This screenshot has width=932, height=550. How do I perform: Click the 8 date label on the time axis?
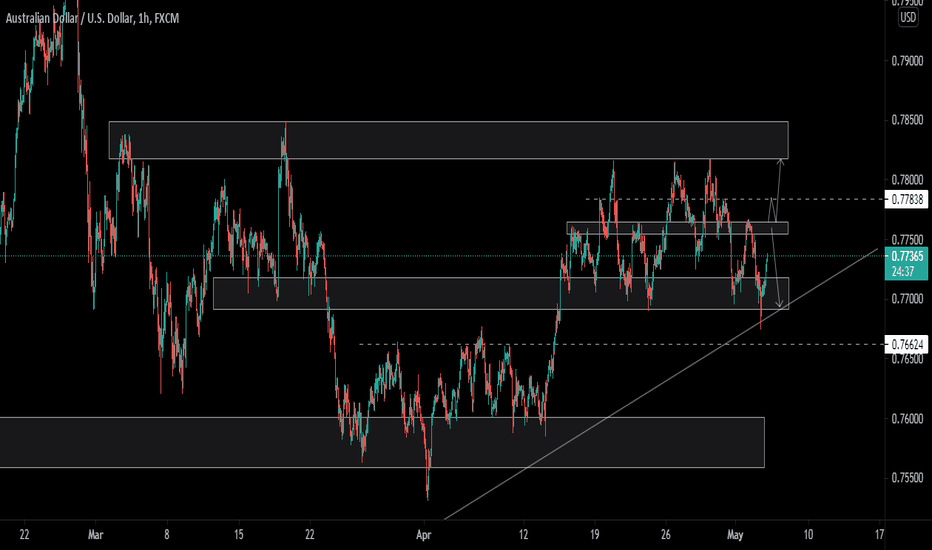click(167, 535)
